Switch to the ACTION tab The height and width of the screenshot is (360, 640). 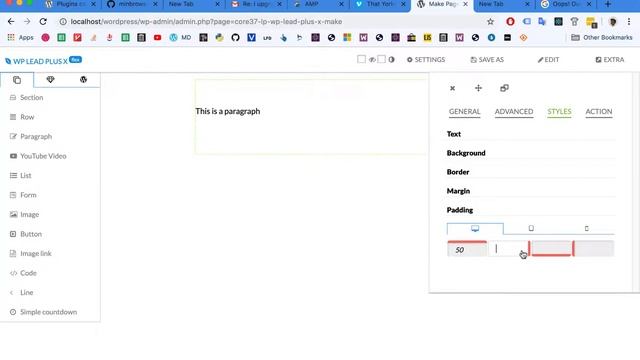599,111
